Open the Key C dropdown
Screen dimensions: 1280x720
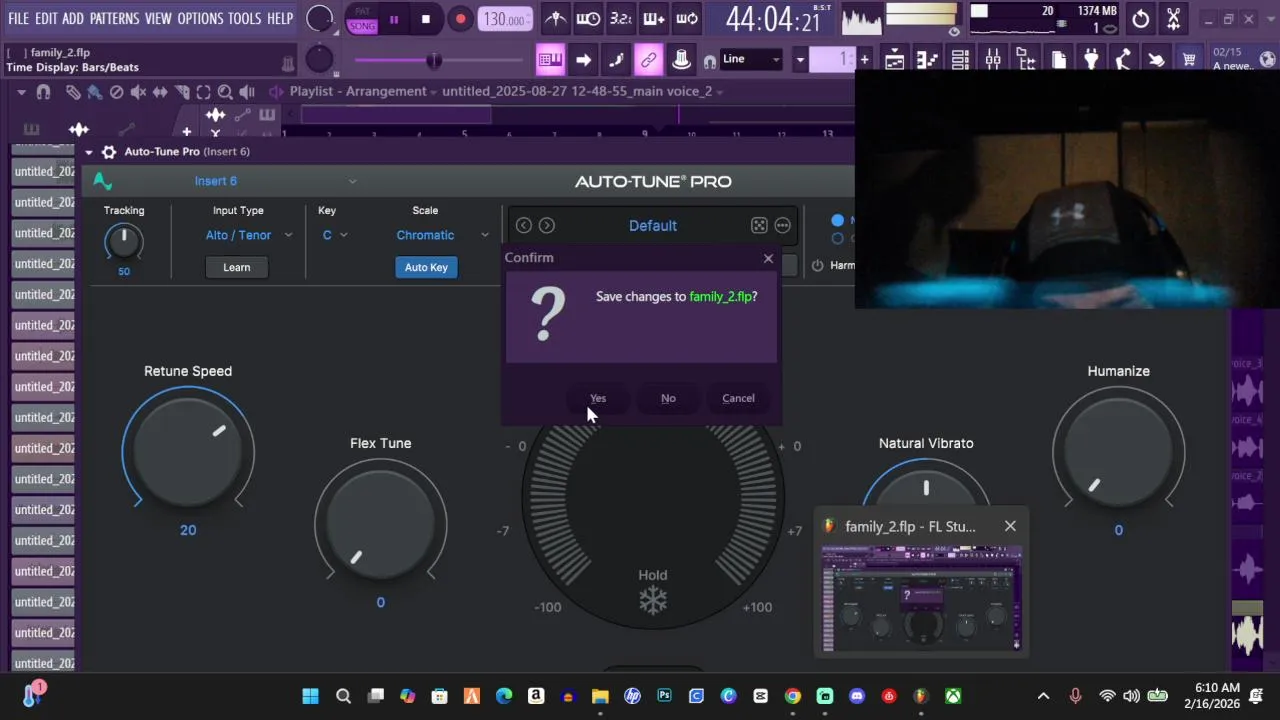tap(334, 235)
